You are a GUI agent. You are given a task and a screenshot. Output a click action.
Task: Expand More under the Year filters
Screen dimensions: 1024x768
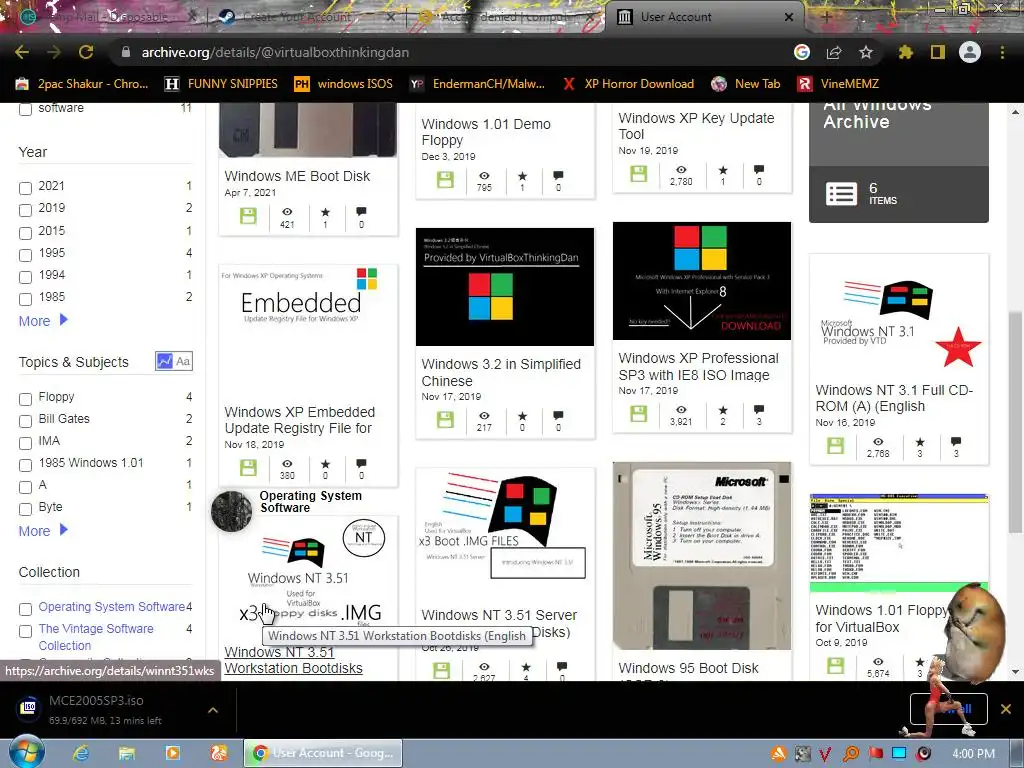pyautogui.click(x=43, y=321)
